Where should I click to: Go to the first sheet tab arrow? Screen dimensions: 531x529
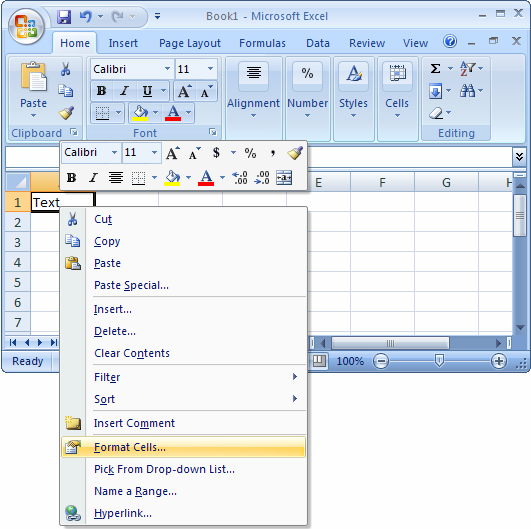point(13,342)
